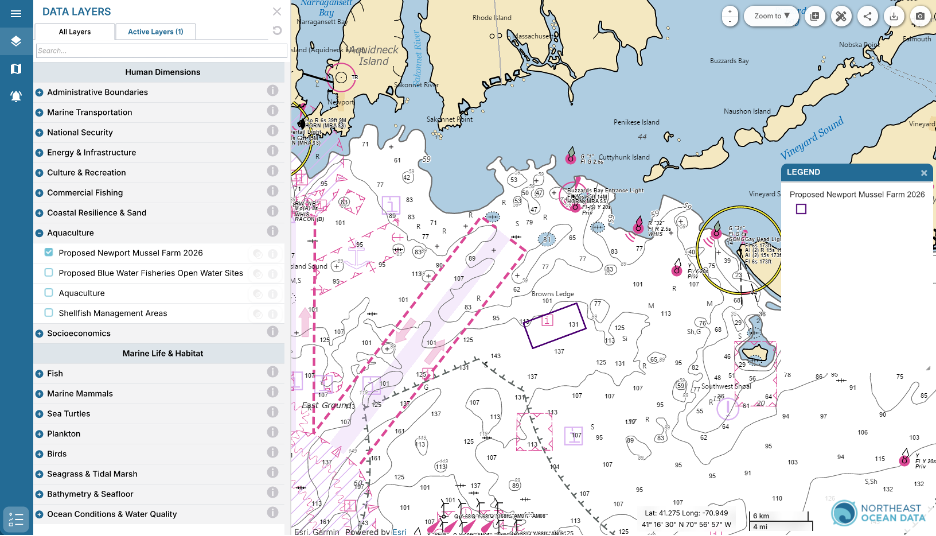Expand Sea Turtles category

click(39, 414)
